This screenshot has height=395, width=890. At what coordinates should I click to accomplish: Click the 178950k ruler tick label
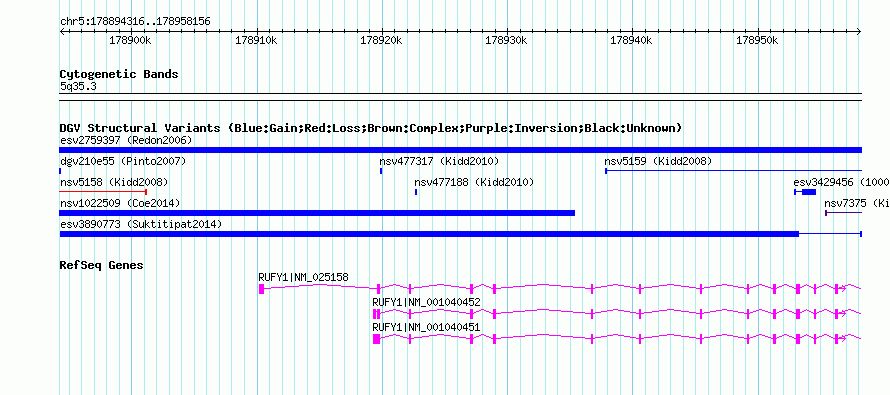click(757, 40)
